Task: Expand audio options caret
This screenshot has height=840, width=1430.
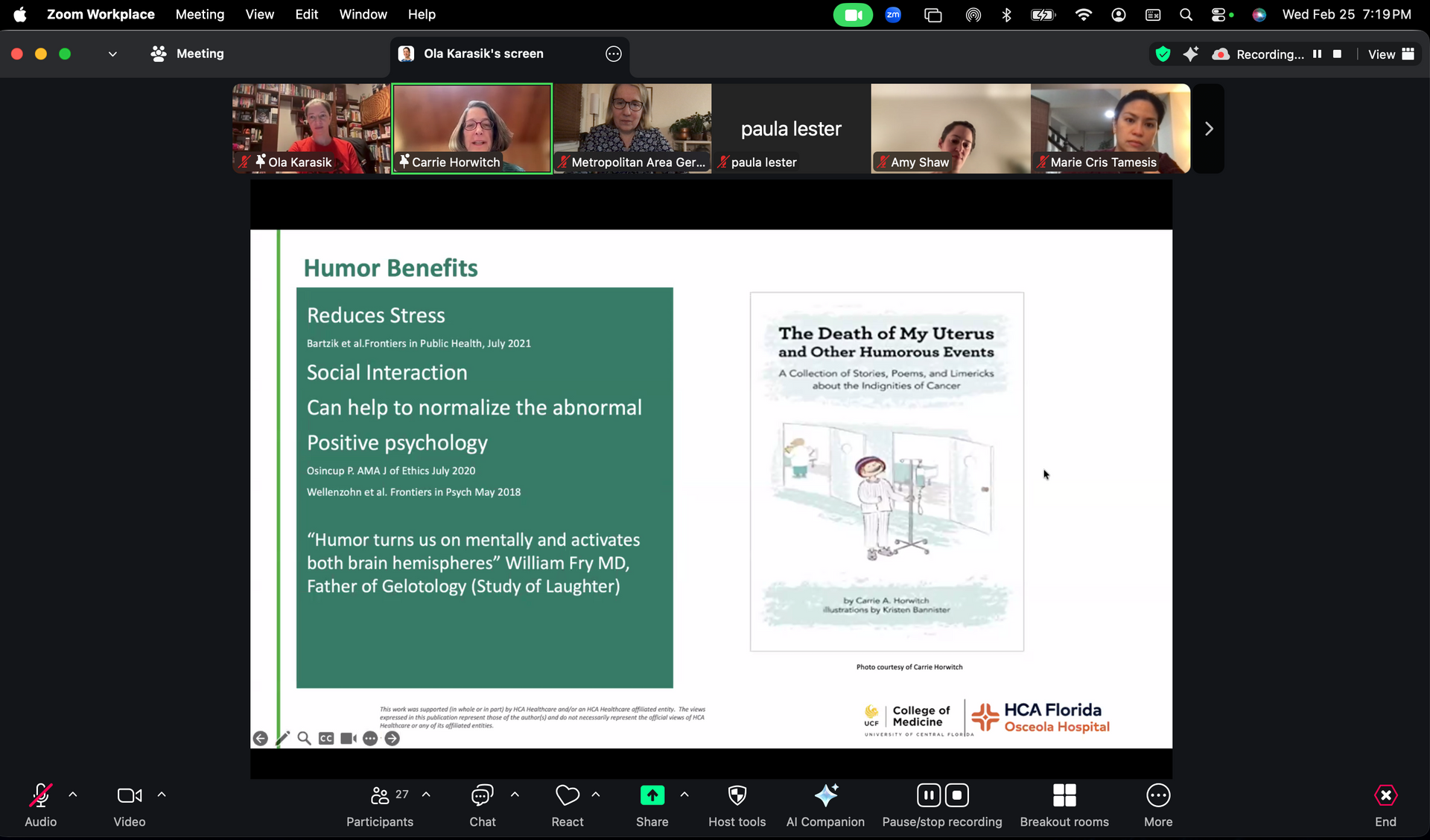Action: [x=73, y=795]
